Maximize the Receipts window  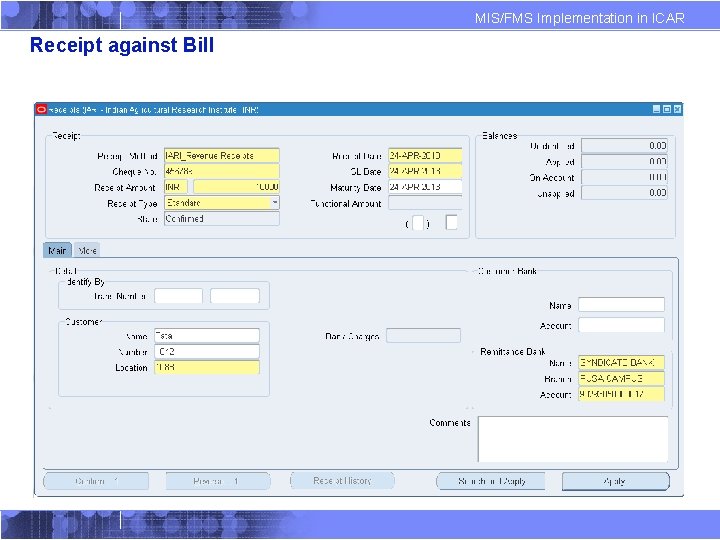(x=667, y=109)
